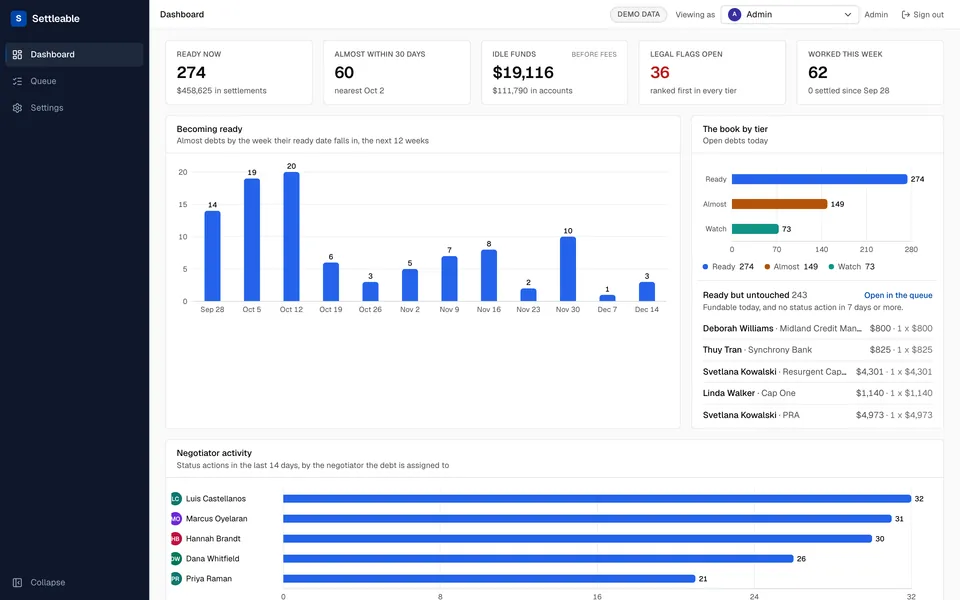Click Marcus Oyelaran MO avatar
The height and width of the screenshot is (600, 960).
[x=176, y=519]
